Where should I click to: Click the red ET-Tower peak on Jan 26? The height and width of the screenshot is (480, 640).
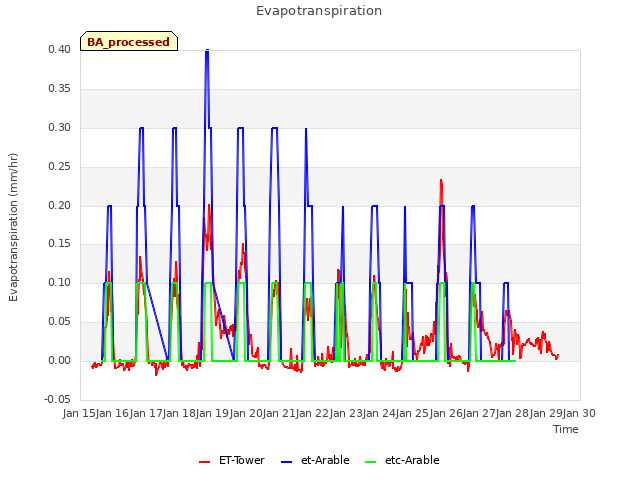coord(441,180)
